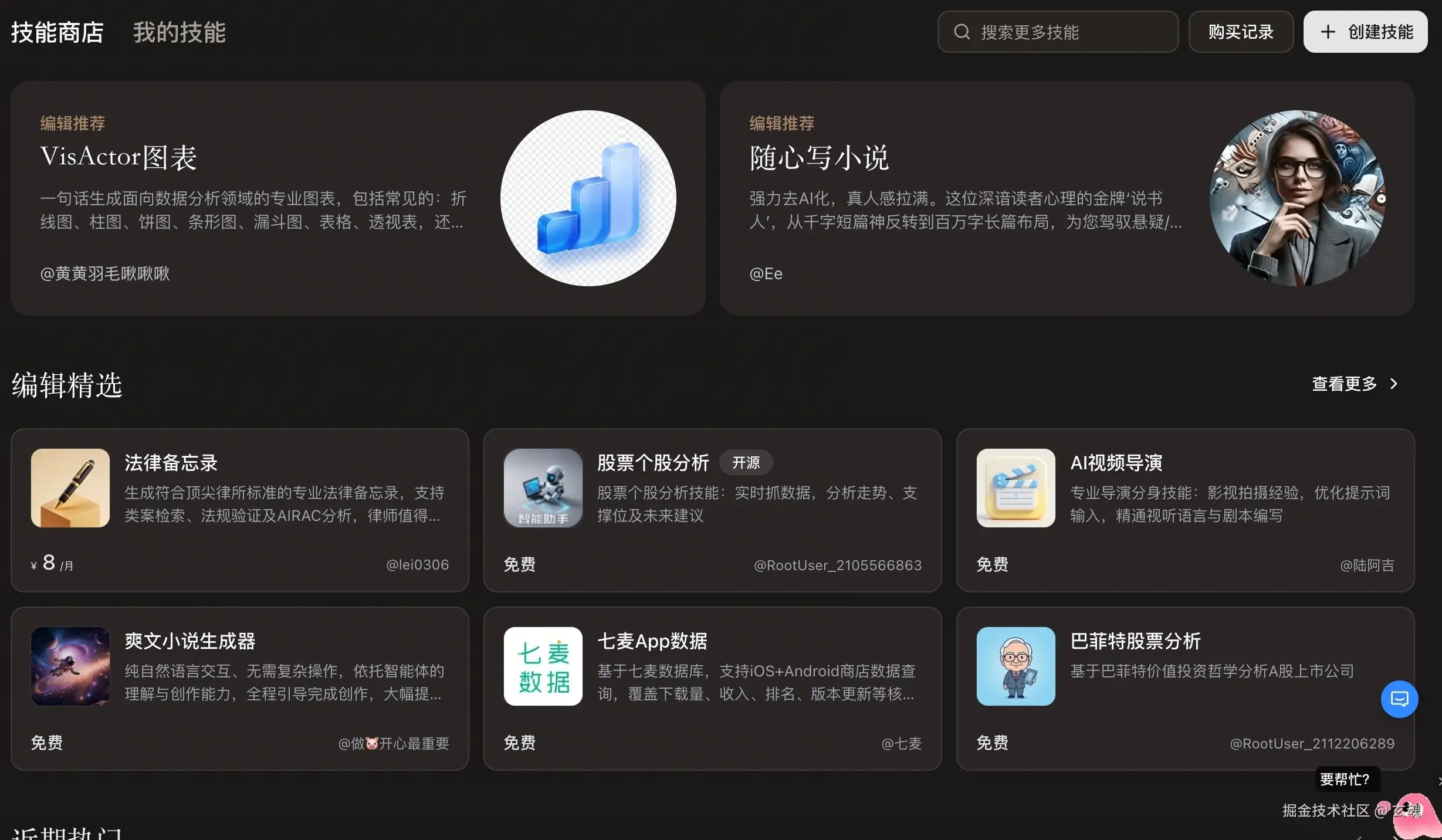Open author link @lei0306
The height and width of the screenshot is (840, 1442).
pyautogui.click(x=417, y=565)
